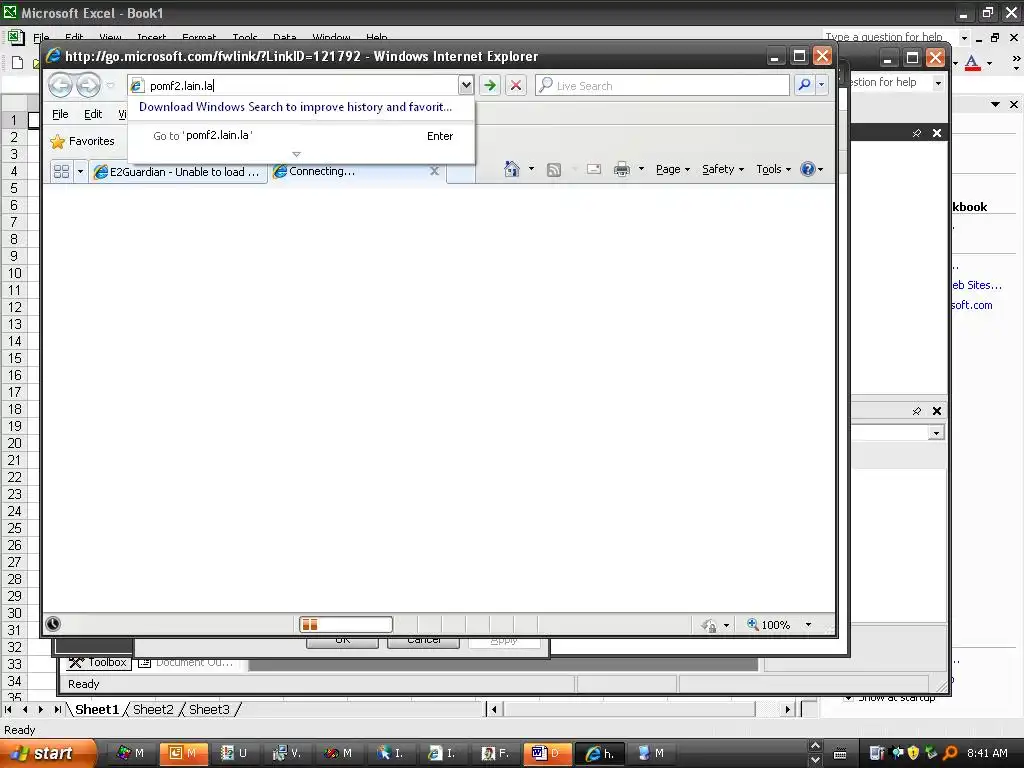Select the Sheet2 worksheet tab
The image size is (1024, 768).
click(x=153, y=709)
